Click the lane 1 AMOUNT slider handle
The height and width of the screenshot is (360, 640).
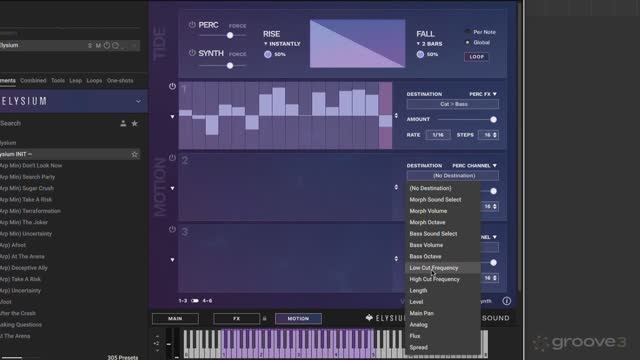(493, 120)
